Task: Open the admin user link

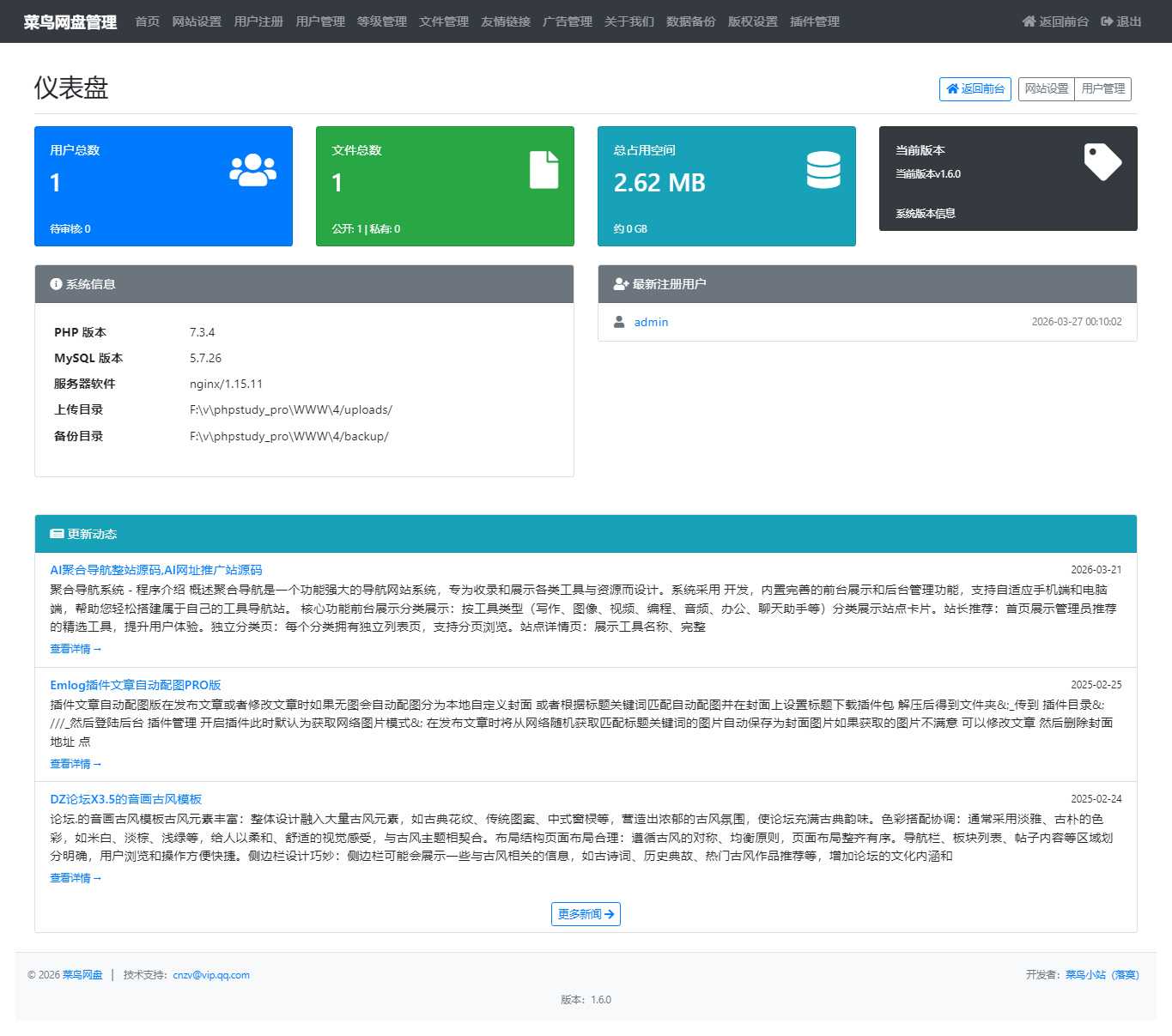Action: [x=651, y=322]
